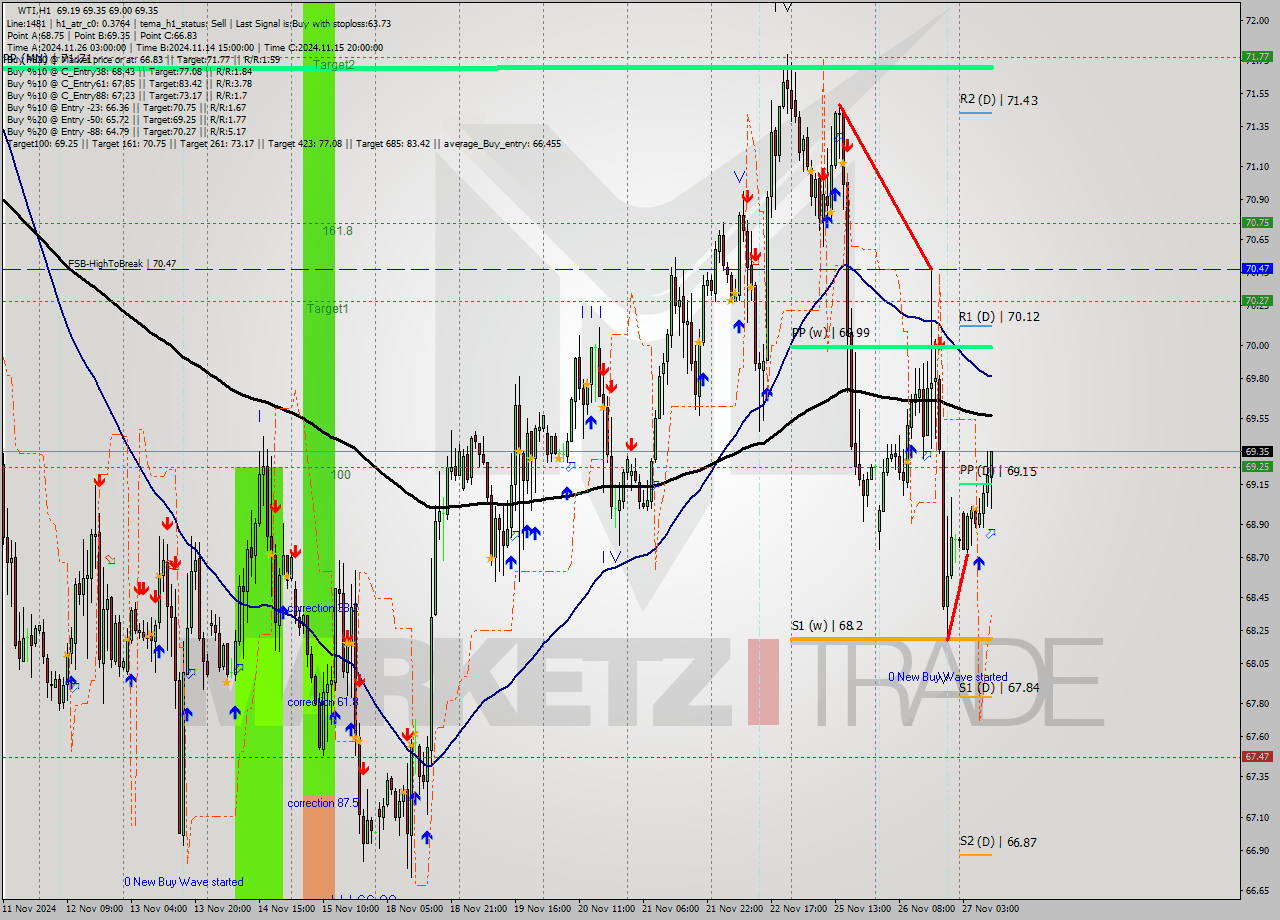Click the S2 (D) 66.87 support label

[x=997, y=842]
